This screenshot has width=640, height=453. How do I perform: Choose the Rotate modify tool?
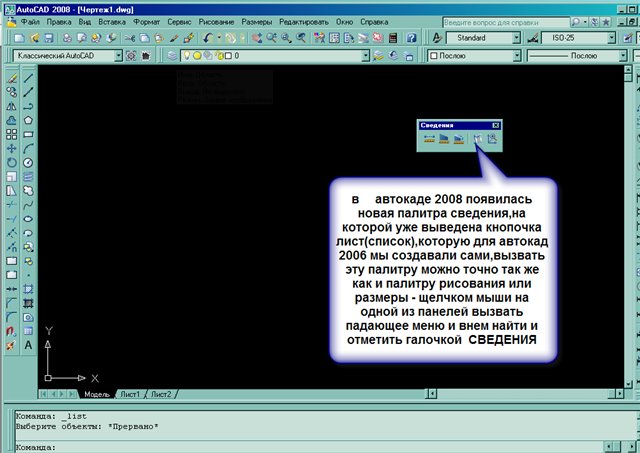pyautogui.click(x=11, y=163)
